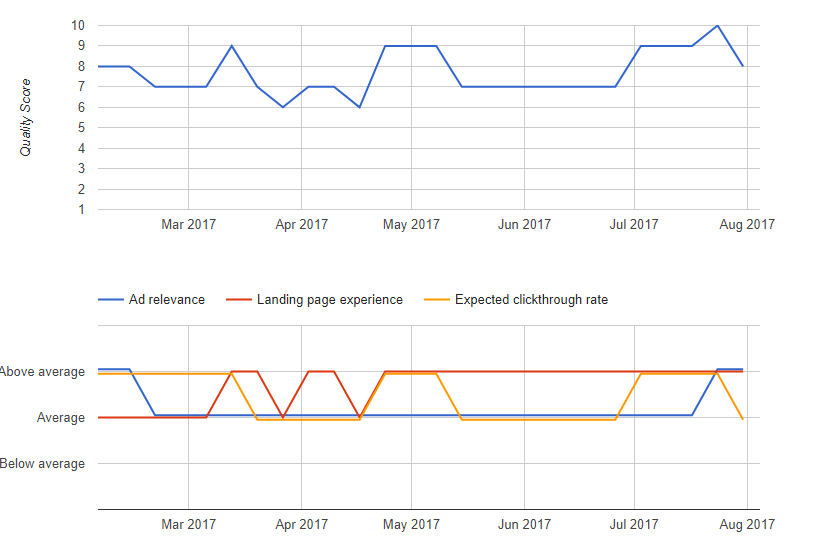Click the Above average axis label

[42, 372]
